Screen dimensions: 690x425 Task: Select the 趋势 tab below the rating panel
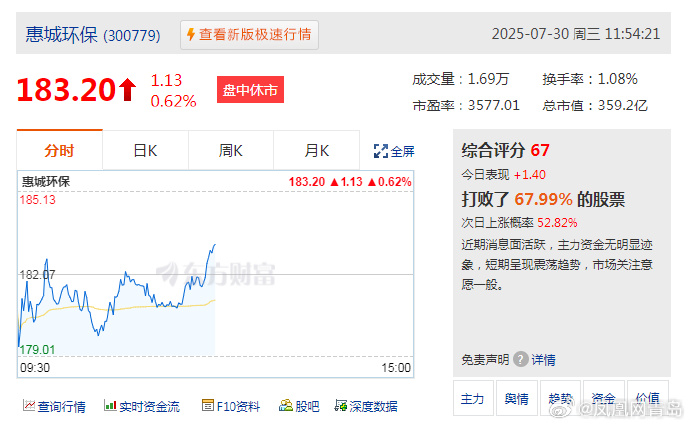[561, 399]
